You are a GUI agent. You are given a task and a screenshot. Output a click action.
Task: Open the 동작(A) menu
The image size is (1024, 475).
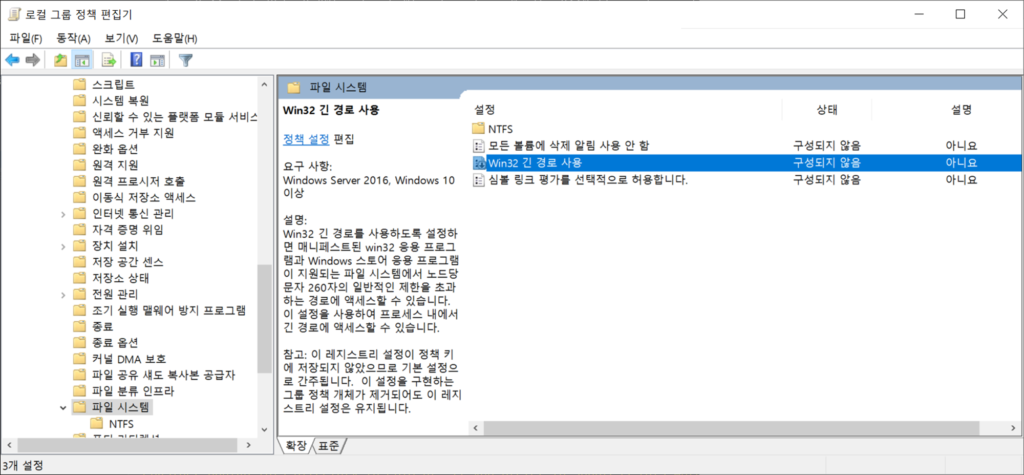click(x=73, y=38)
